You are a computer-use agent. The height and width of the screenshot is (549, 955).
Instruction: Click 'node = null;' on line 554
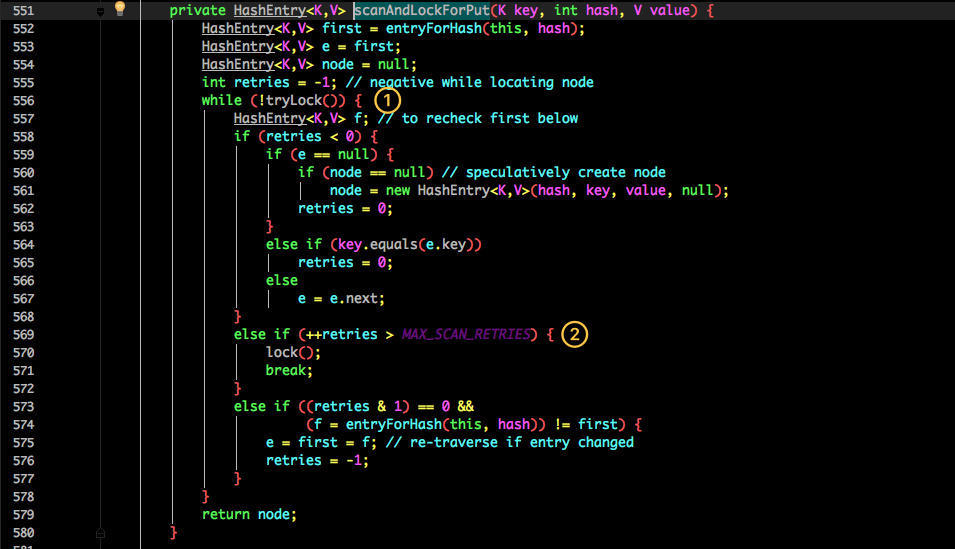(369, 65)
